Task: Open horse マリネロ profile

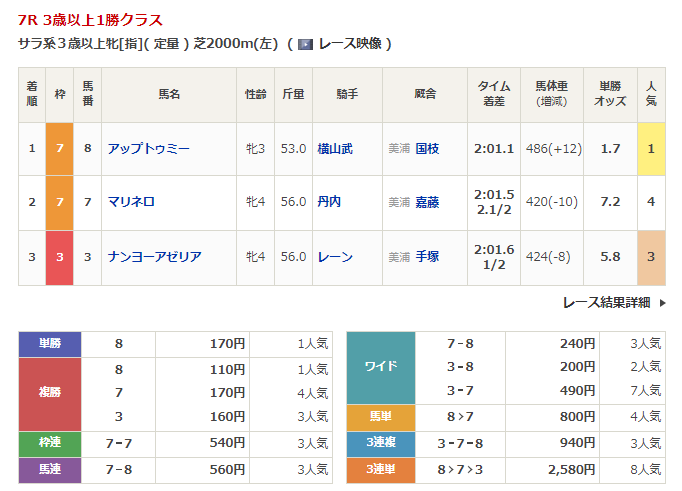Action: pos(131,202)
